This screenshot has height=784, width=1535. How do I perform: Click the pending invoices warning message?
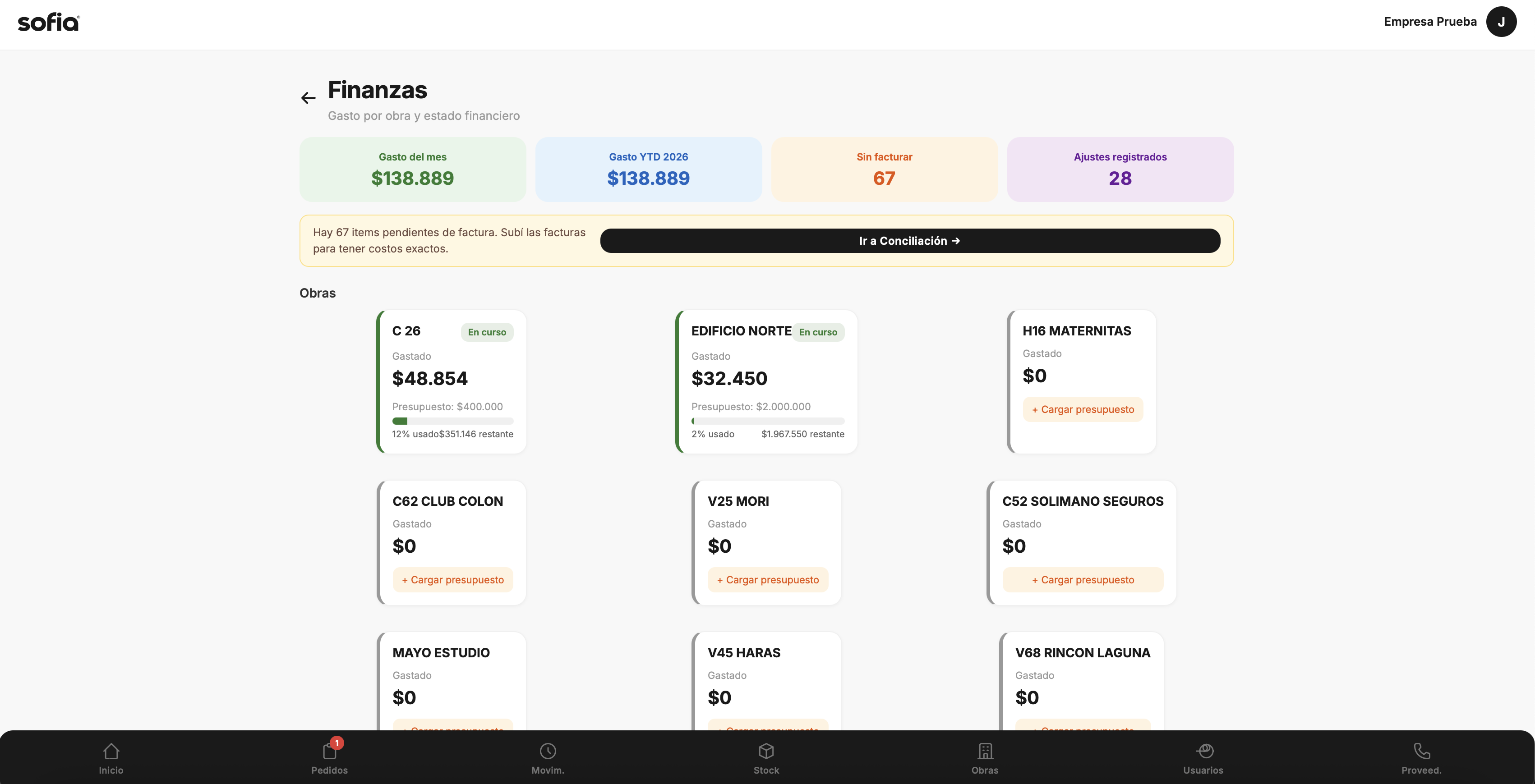click(x=449, y=240)
